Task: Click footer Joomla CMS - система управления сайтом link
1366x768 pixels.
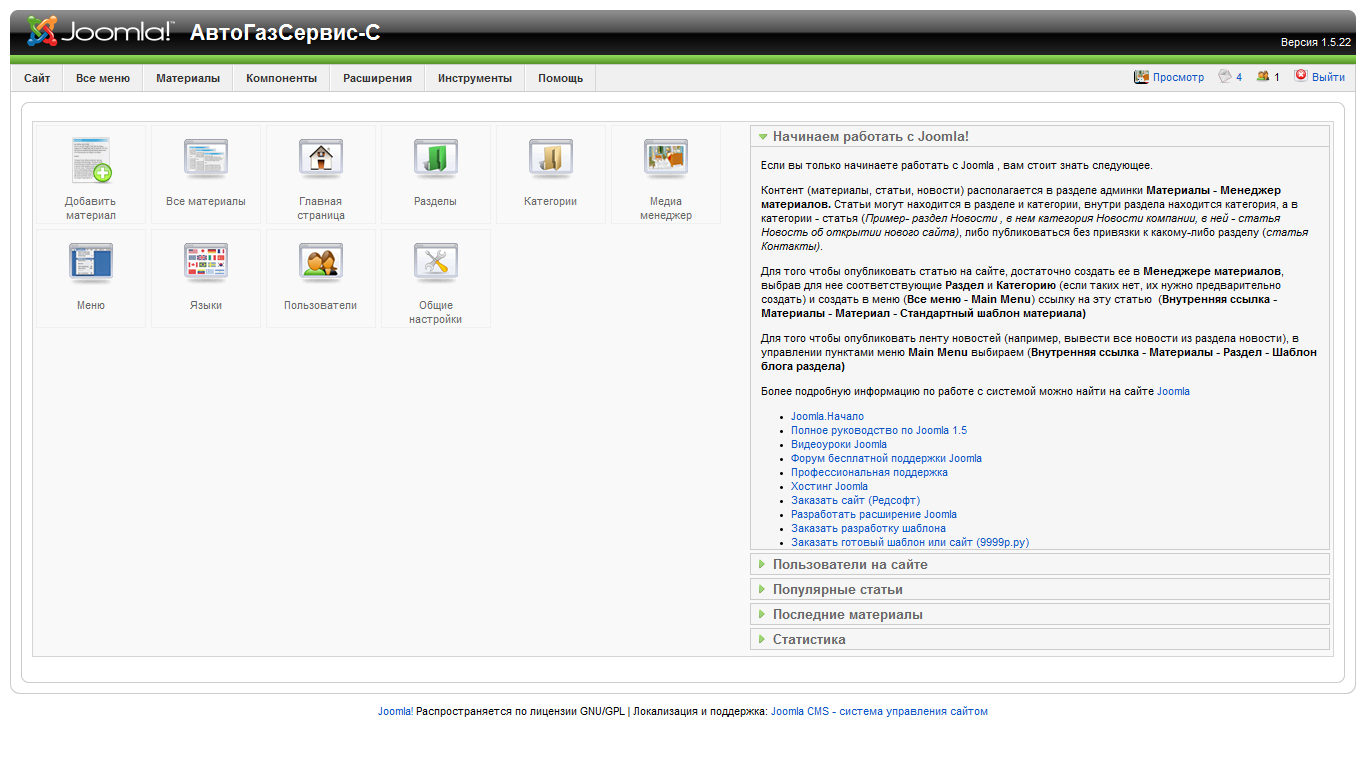Action: [x=879, y=712]
